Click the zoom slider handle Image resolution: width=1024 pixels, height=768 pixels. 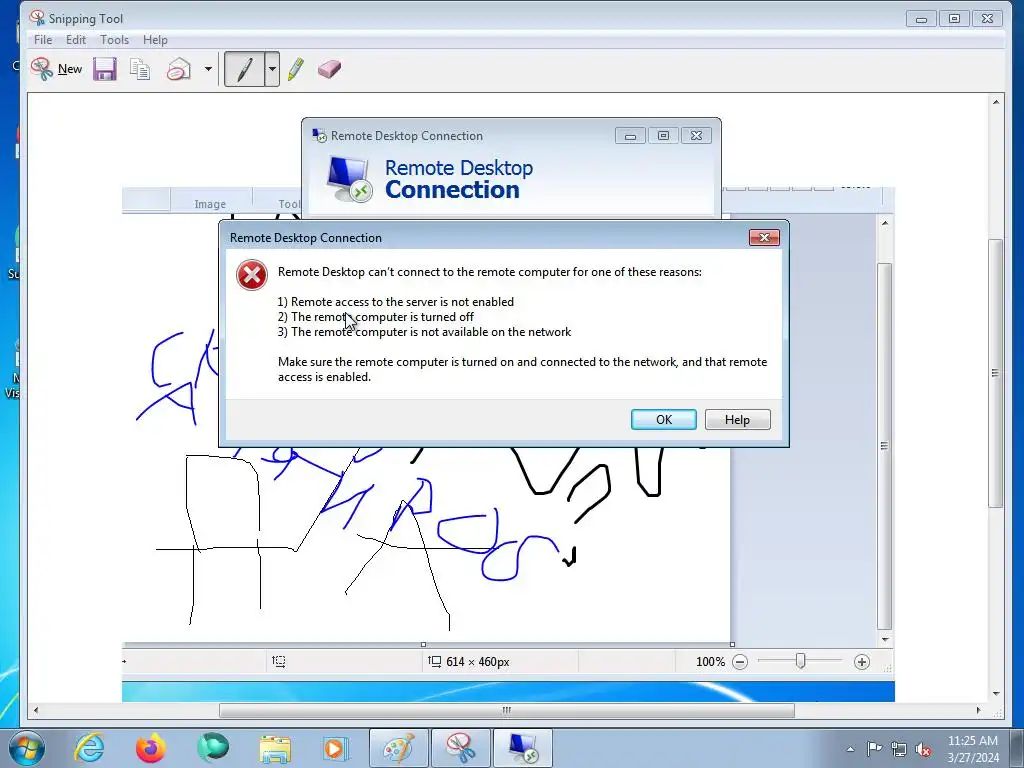click(801, 662)
